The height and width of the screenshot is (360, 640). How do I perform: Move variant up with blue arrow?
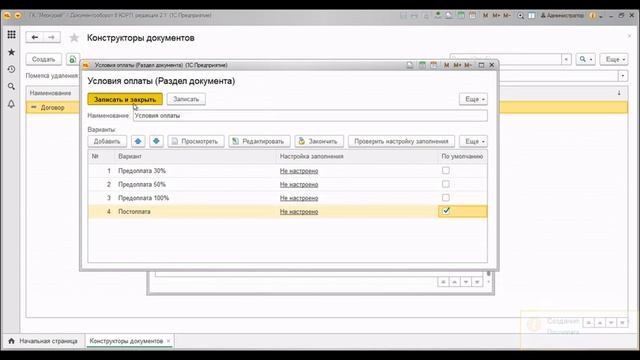(138, 141)
